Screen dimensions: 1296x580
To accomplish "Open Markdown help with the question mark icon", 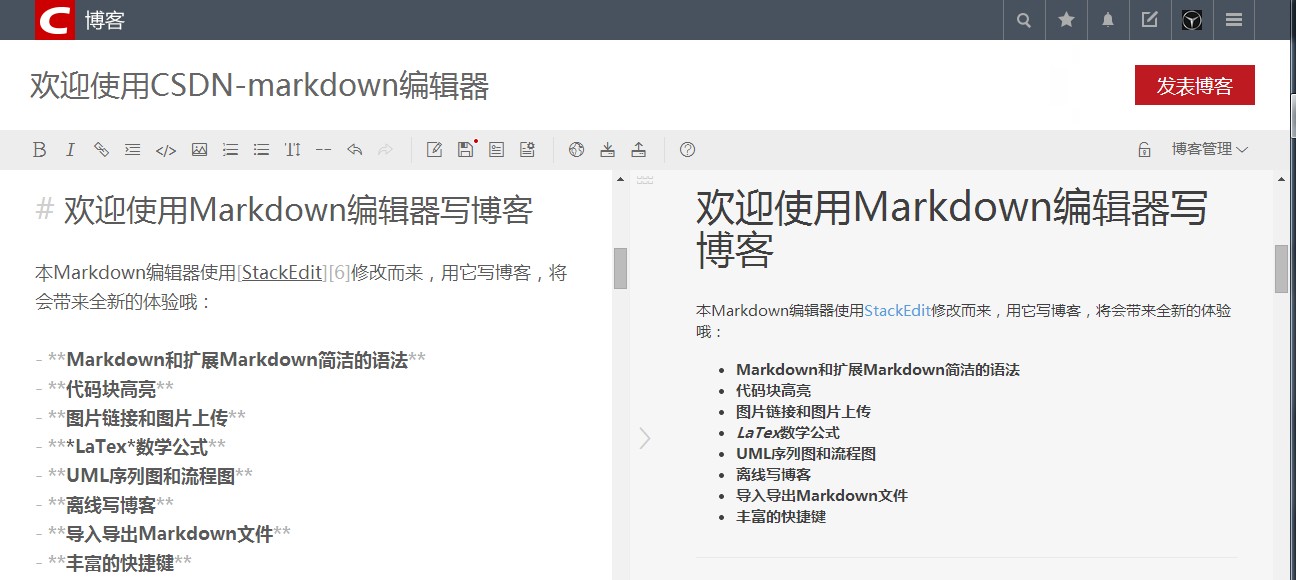I will coord(687,150).
